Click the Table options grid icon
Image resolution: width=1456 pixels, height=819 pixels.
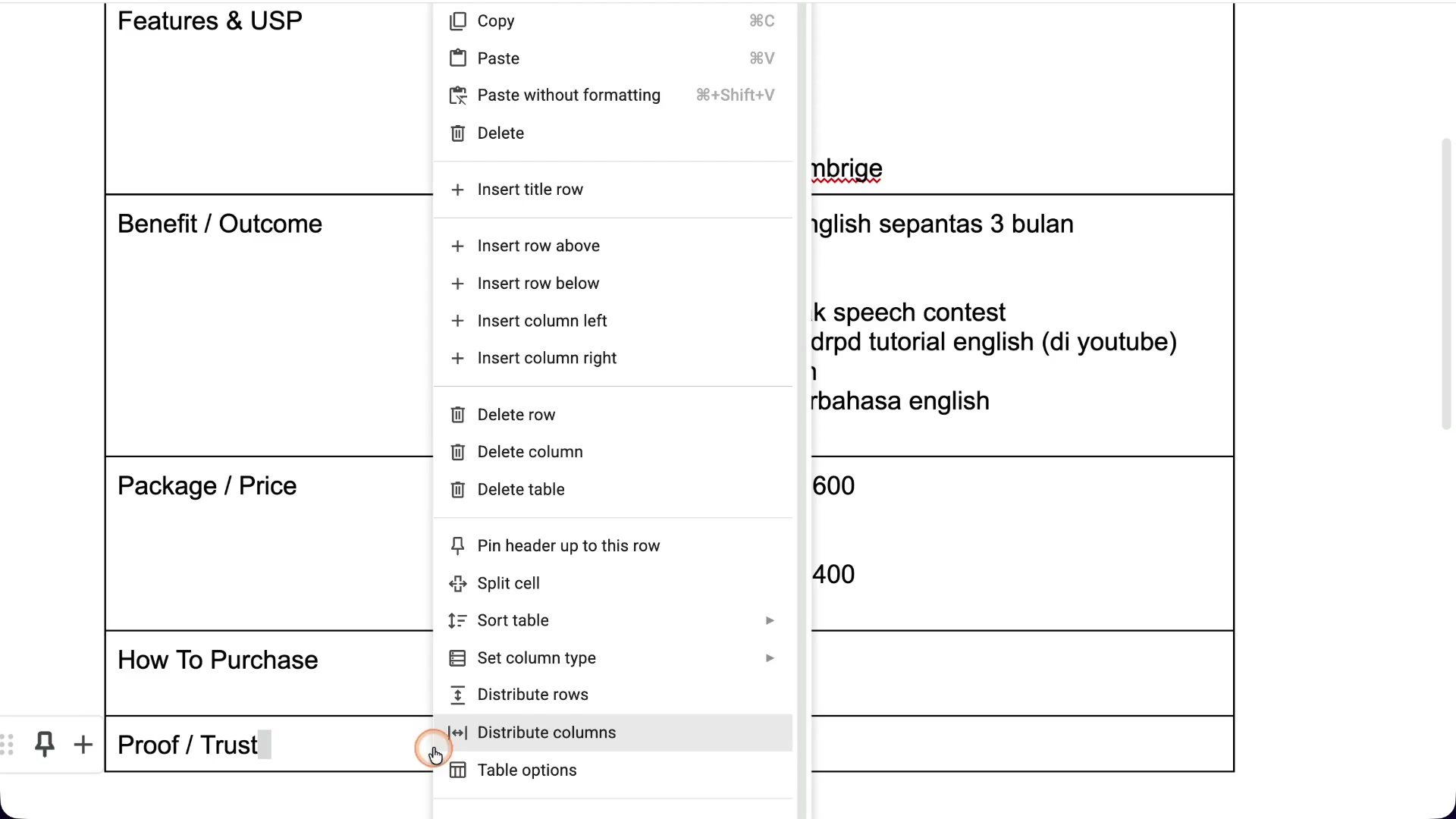tap(457, 770)
